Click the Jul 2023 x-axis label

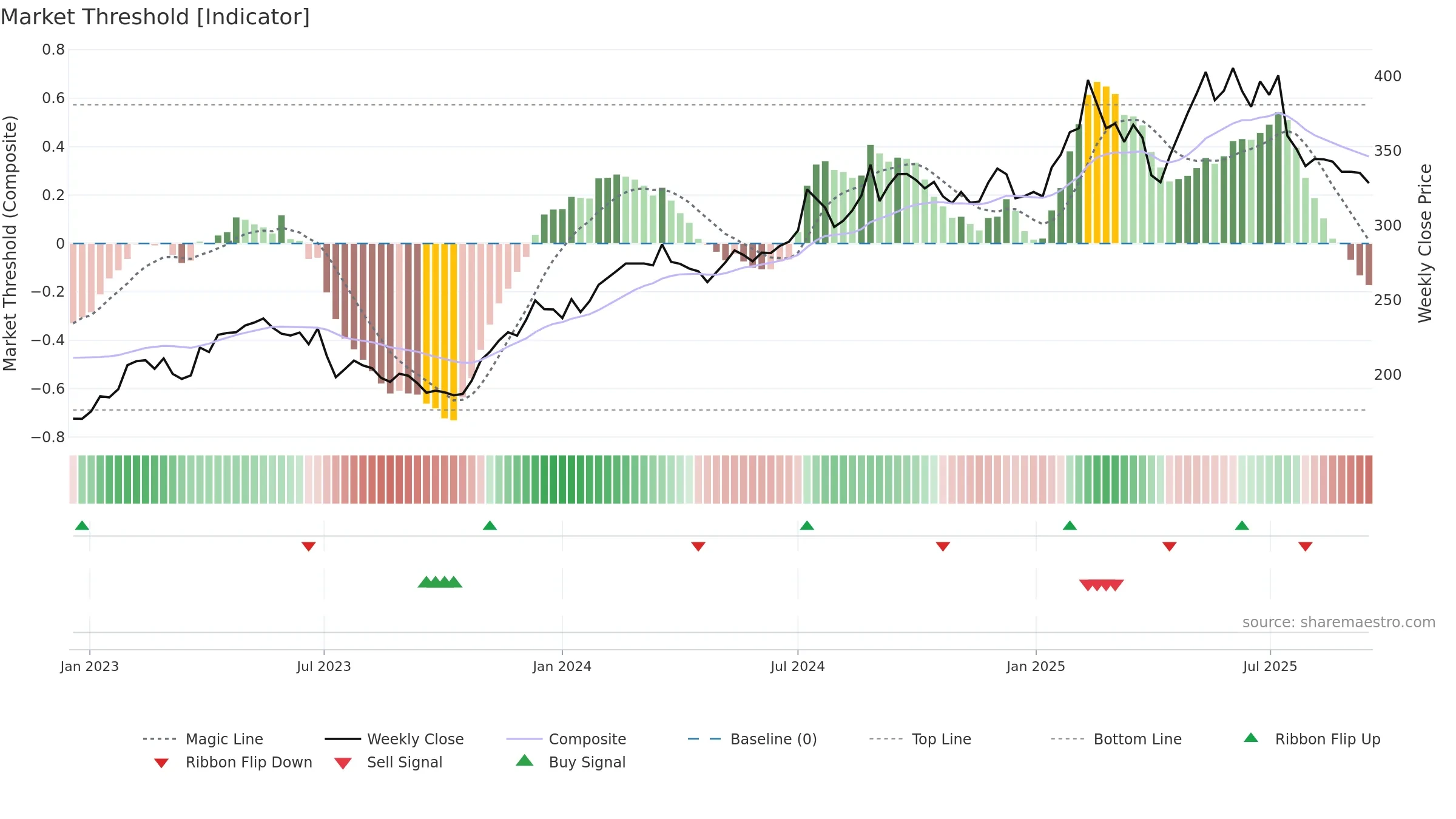click(324, 666)
